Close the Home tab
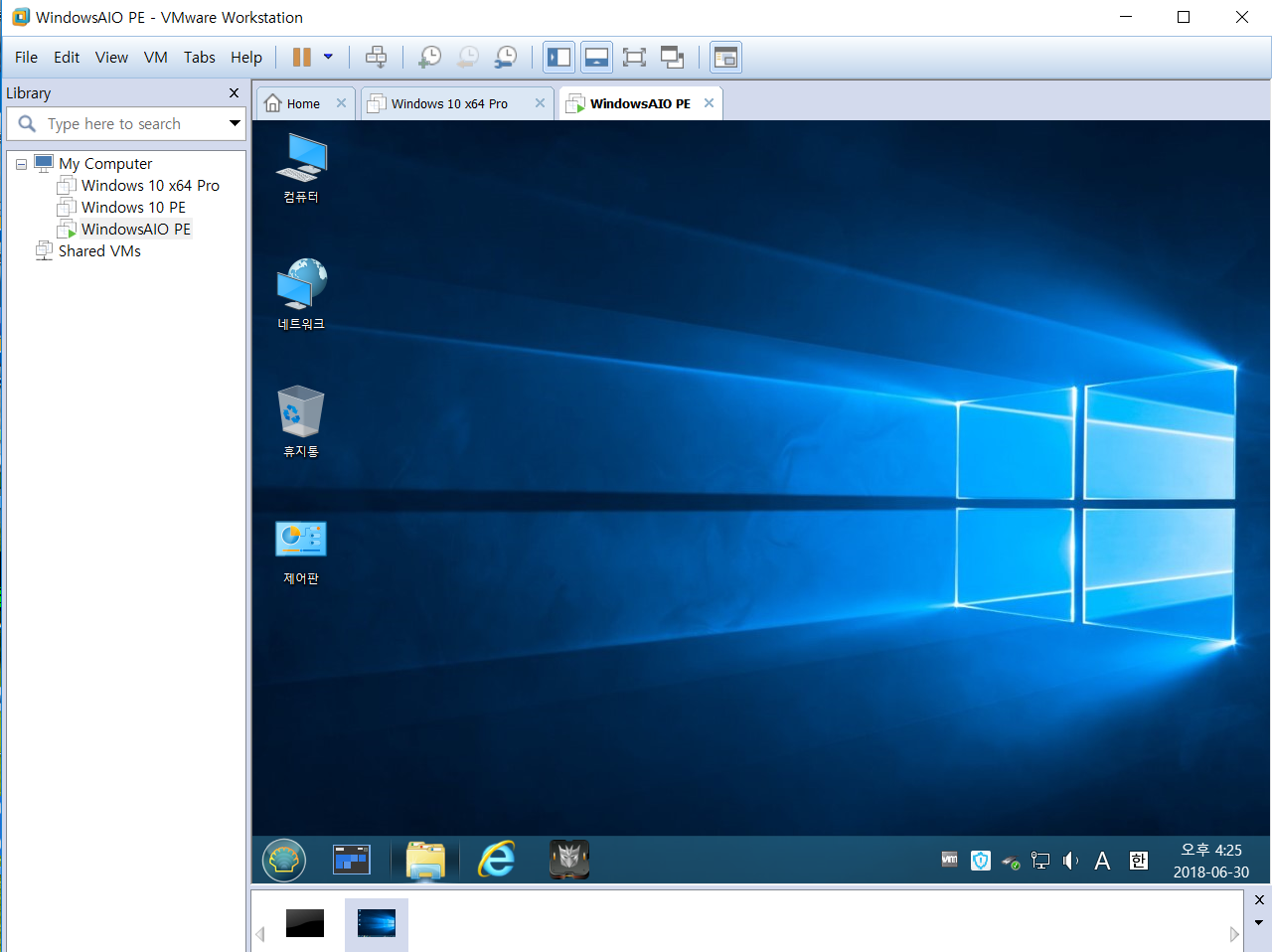The image size is (1272, 952). 342,103
